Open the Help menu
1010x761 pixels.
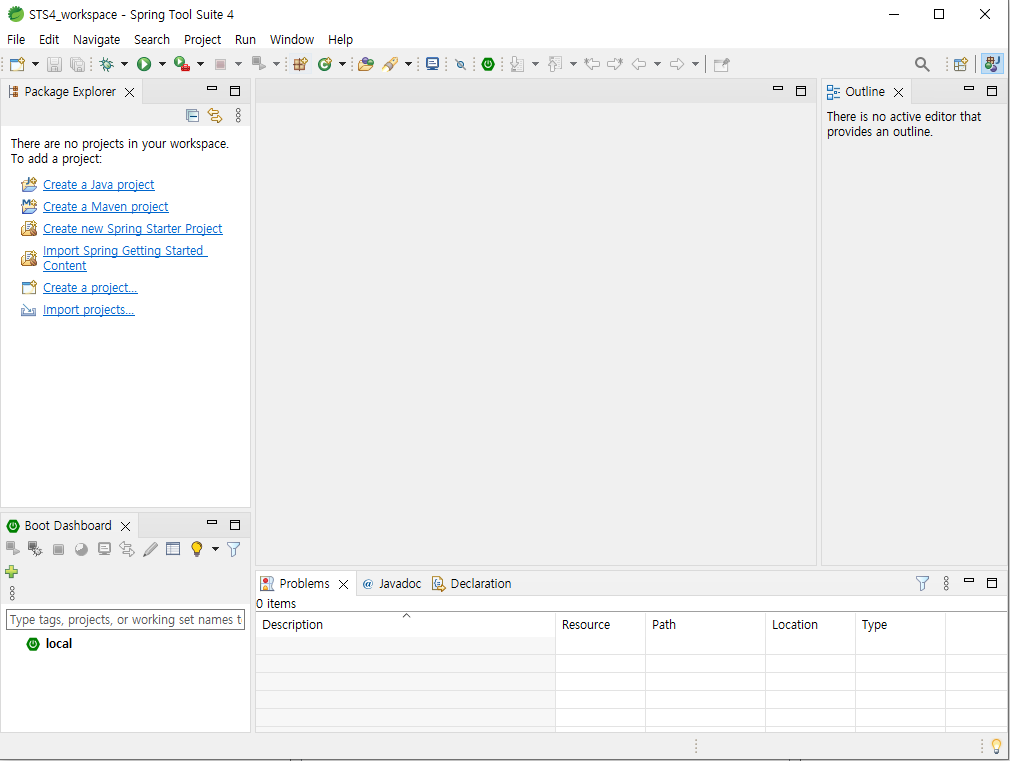(x=340, y=39)
